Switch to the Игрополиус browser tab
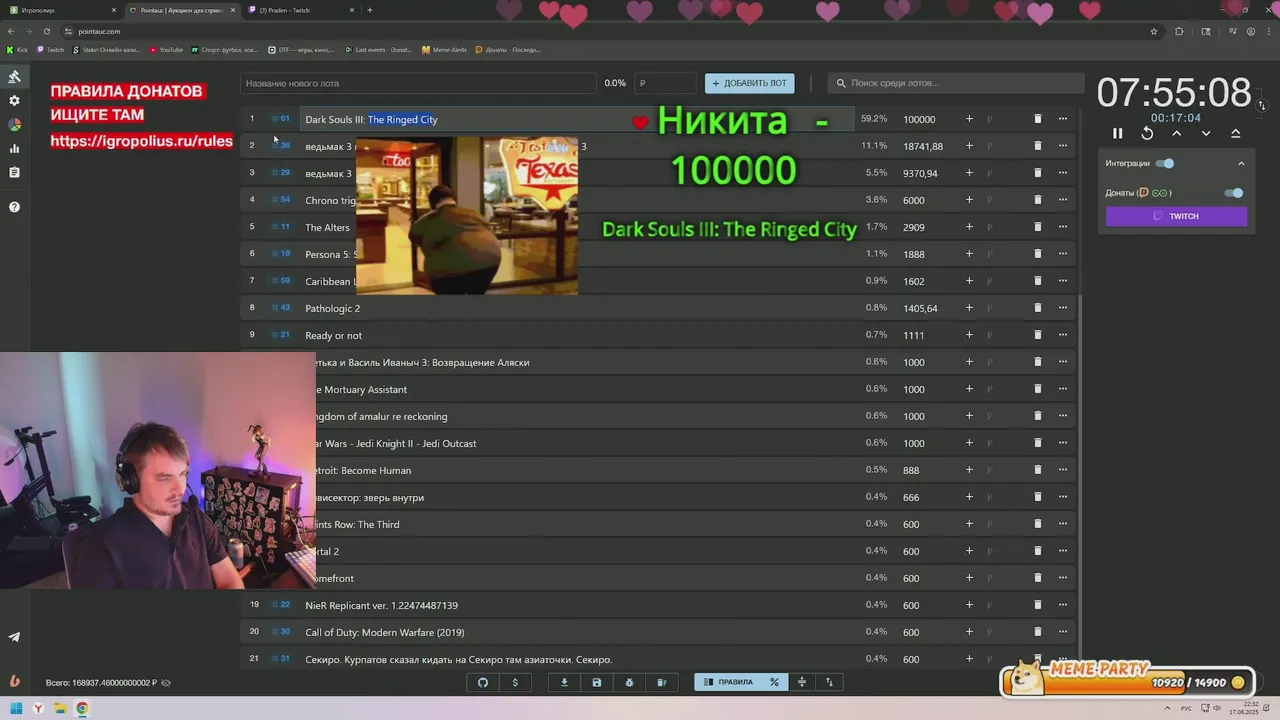Viewport: 1280px width, 720px height. (x=60, y=10)
